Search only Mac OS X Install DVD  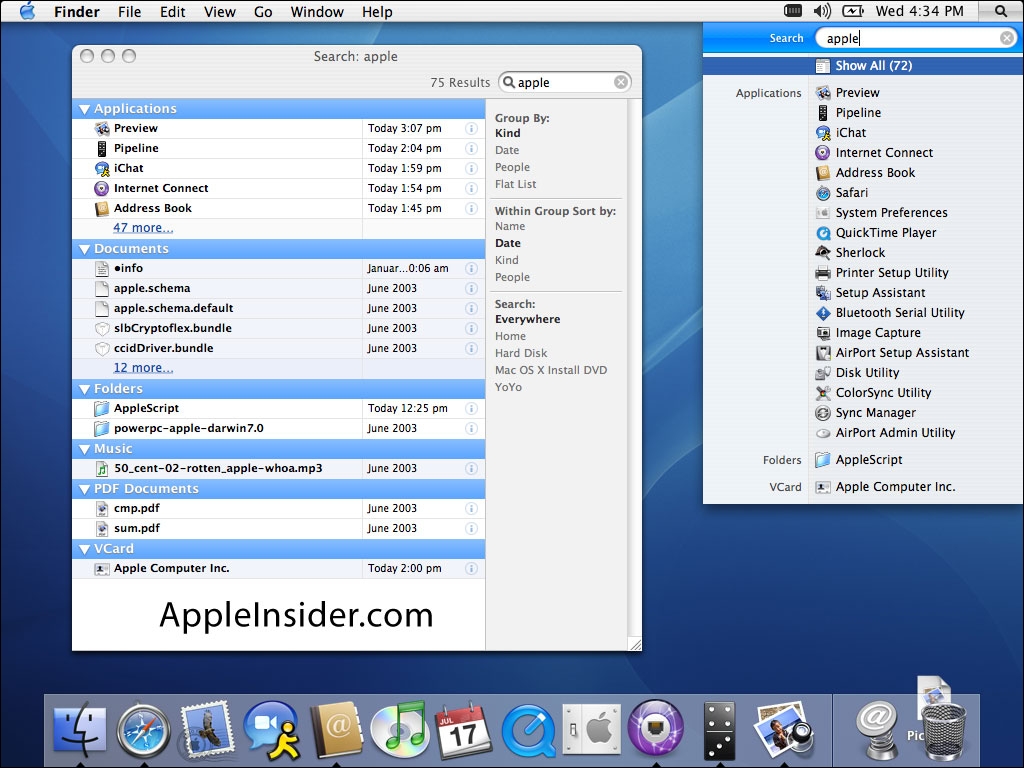(x=551, y=370)
